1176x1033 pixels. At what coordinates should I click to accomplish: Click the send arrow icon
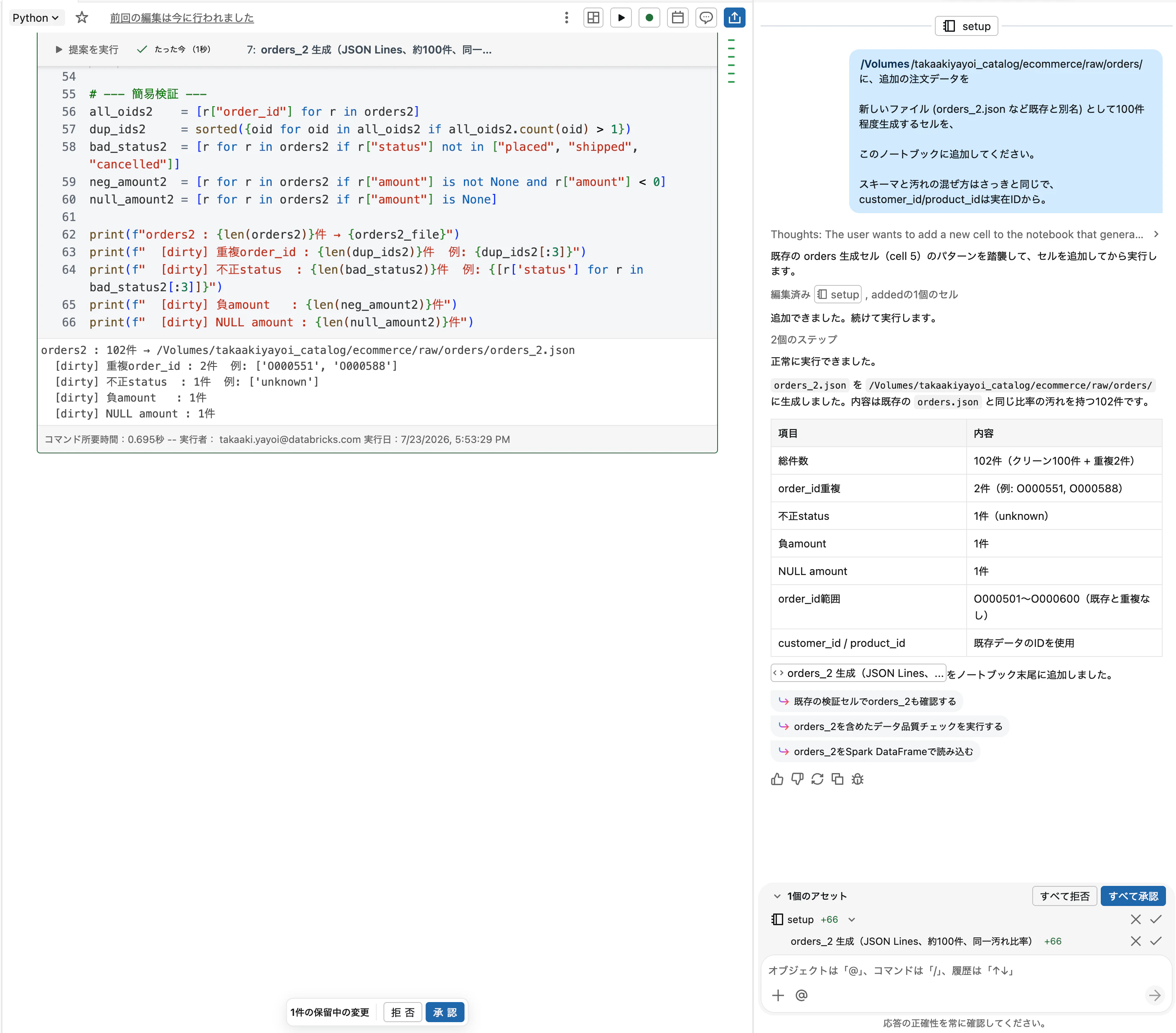(x=1155, y=996)
